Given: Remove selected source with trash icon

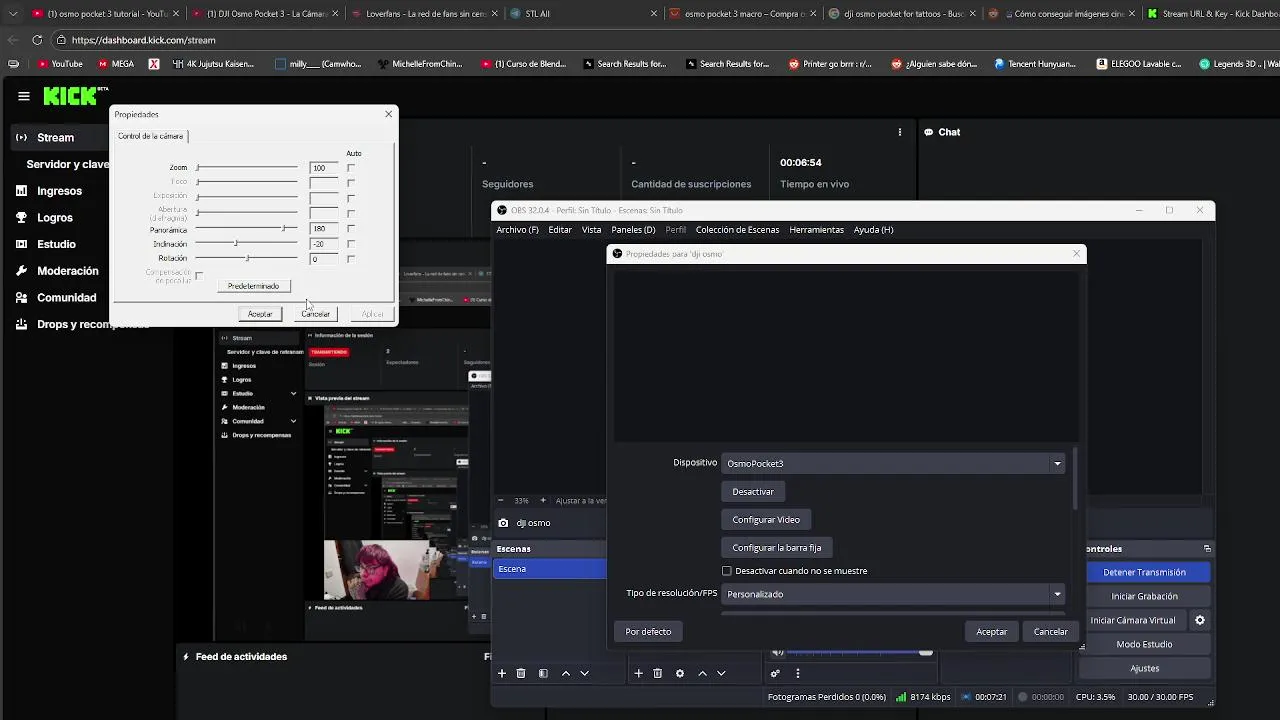Looking at the screenshot, I should click(657, 673).
